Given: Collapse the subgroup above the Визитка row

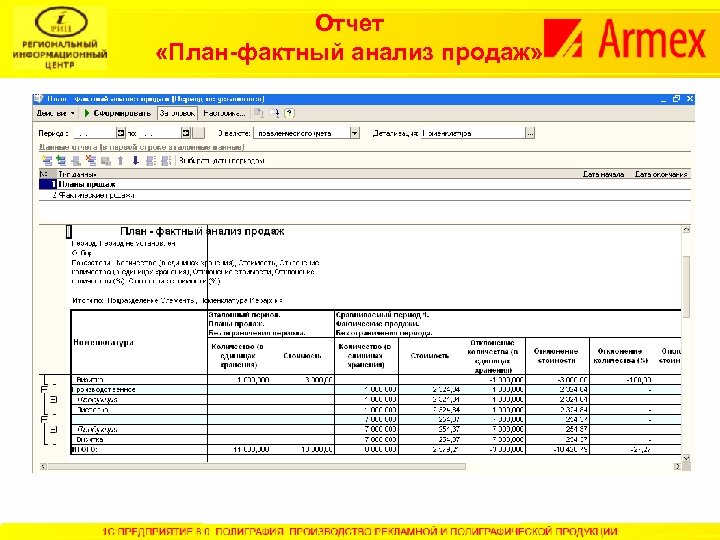Looking at the screenshot, I should (x=54, y=429).
